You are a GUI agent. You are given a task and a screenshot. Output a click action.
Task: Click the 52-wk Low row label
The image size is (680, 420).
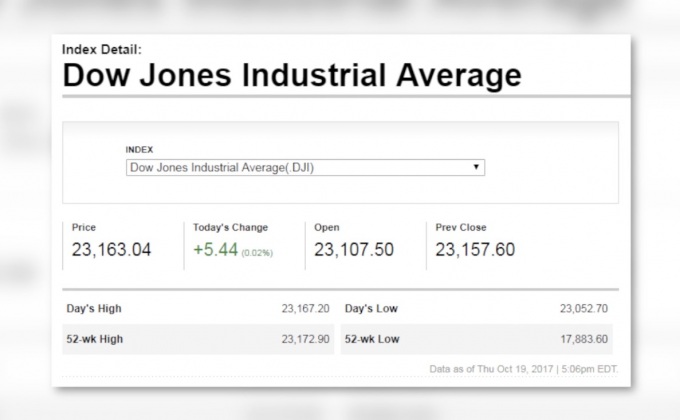(x=372, y=339)
